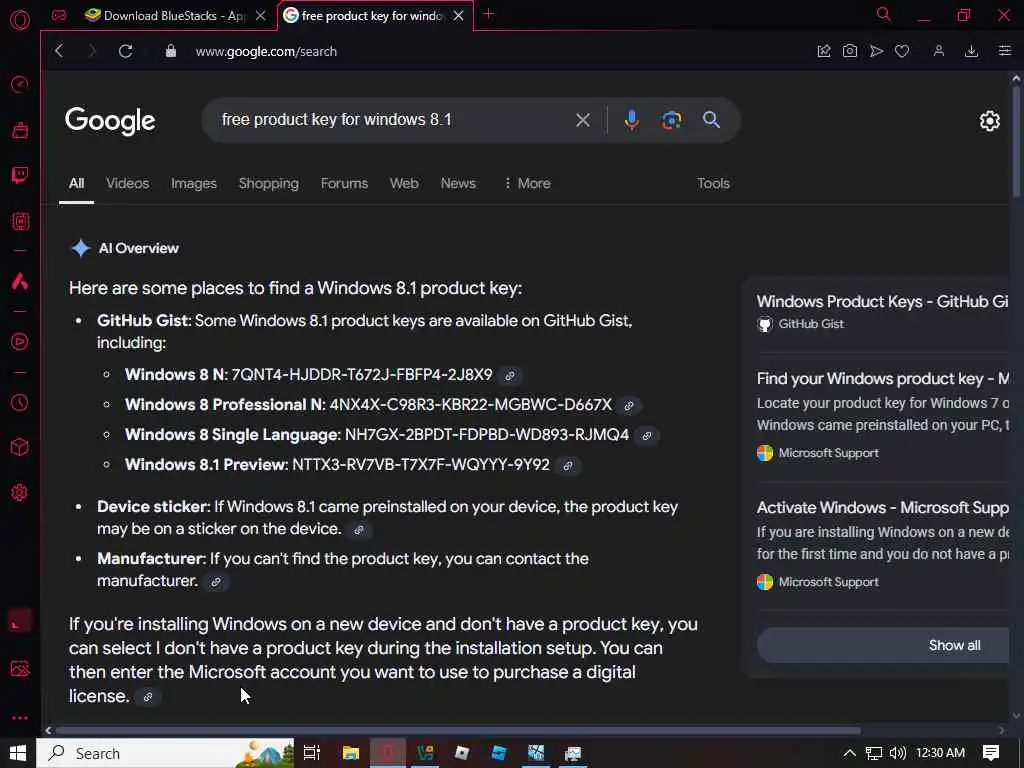Open taskbar volume control
The height and width of the screenshot is (768, 1024).
(x=897, y=753)
